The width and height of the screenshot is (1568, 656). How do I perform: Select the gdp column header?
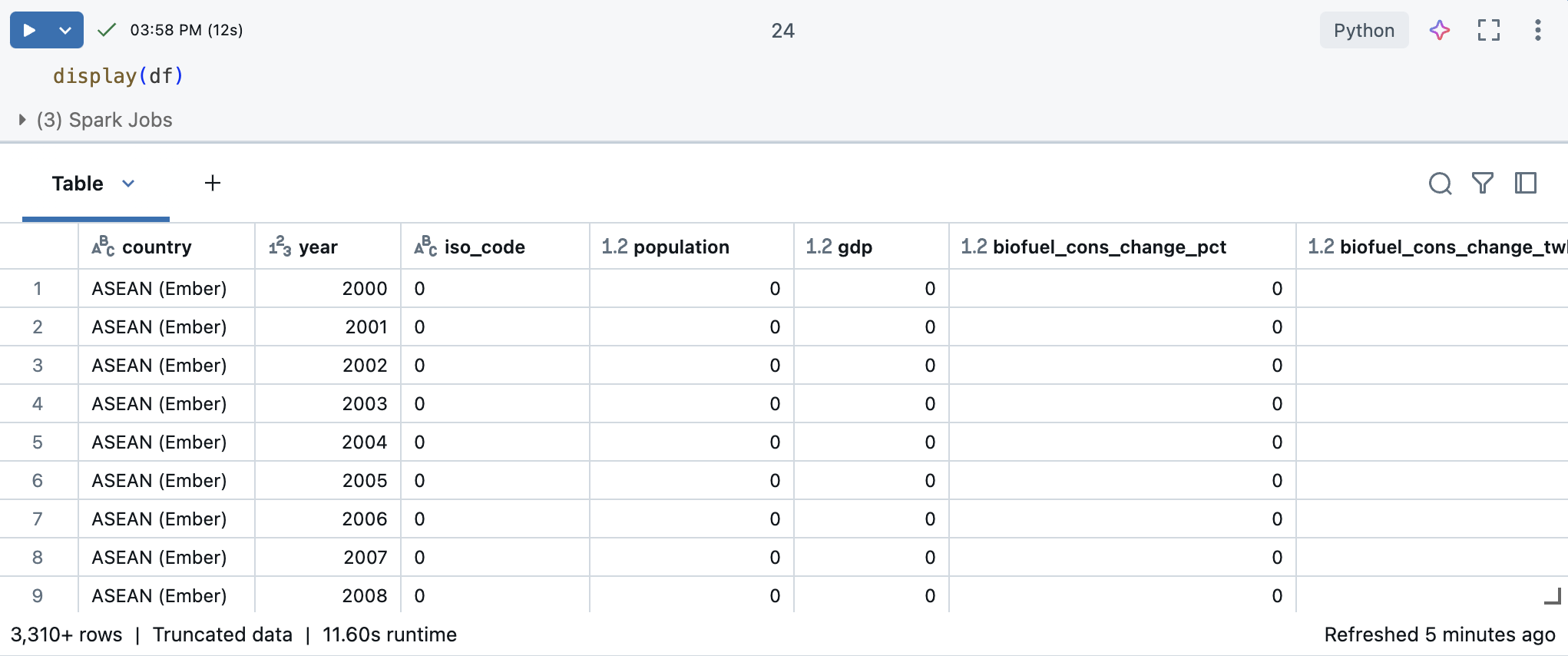[x=855, y=247]
